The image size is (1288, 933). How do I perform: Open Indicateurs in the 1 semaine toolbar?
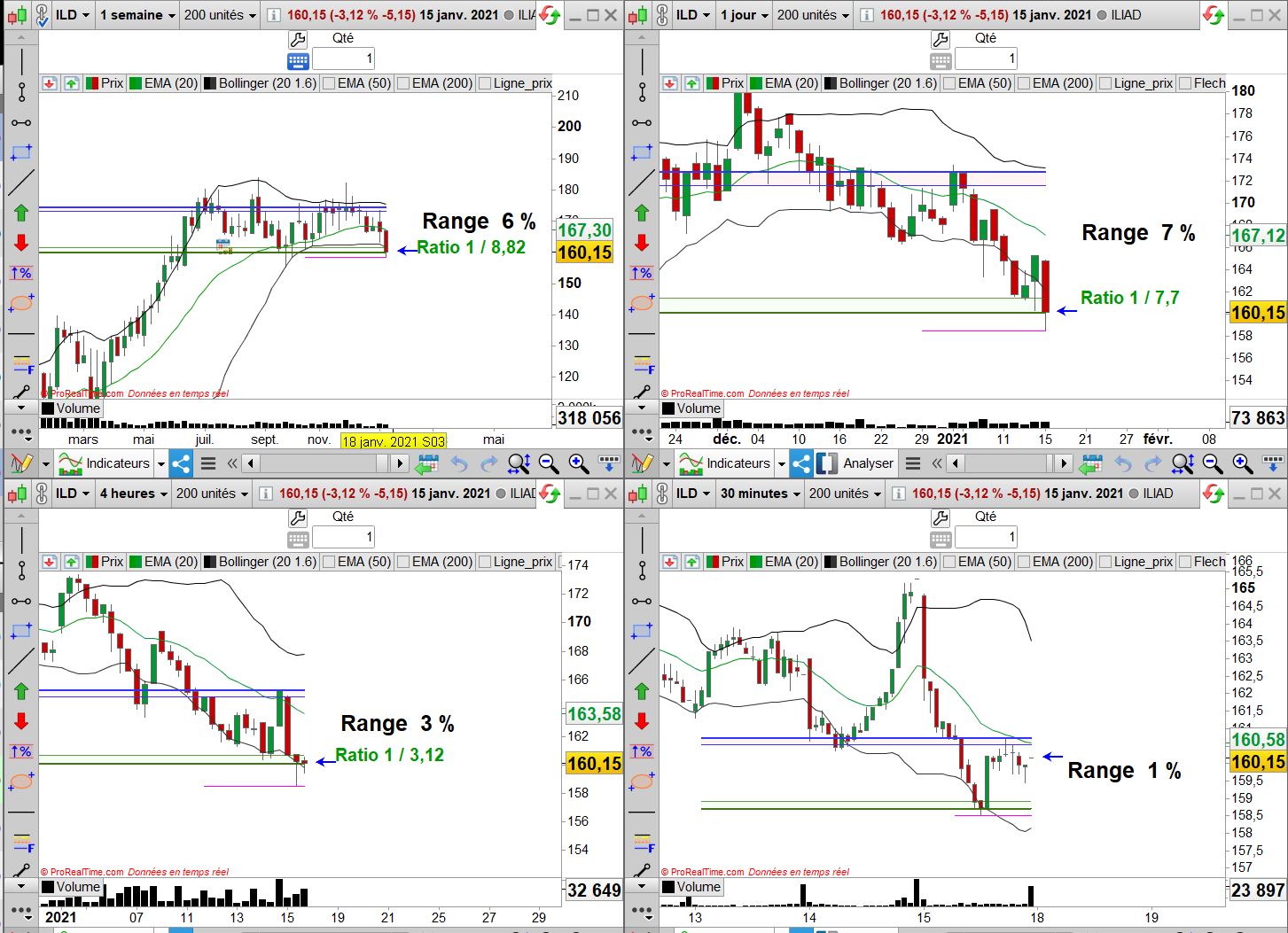(x=105, y=463)
